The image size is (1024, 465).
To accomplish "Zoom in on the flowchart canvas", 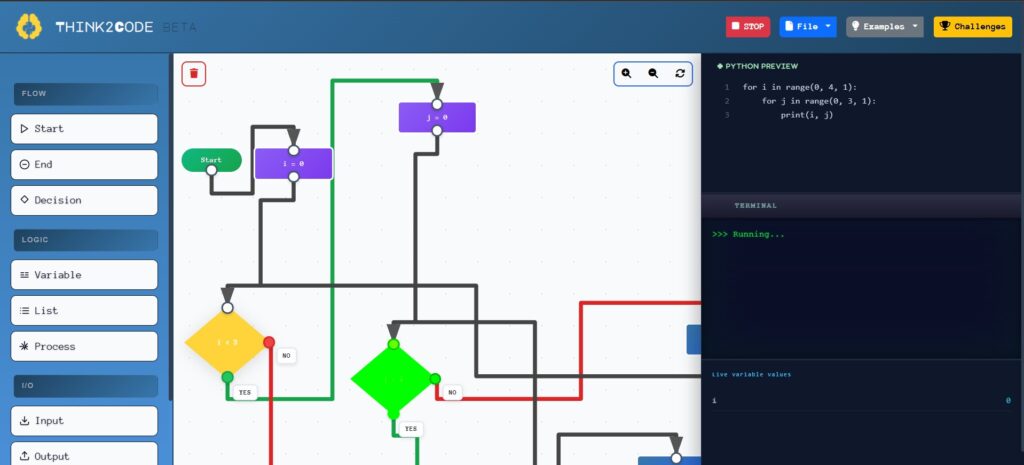I will pos(626,74).
